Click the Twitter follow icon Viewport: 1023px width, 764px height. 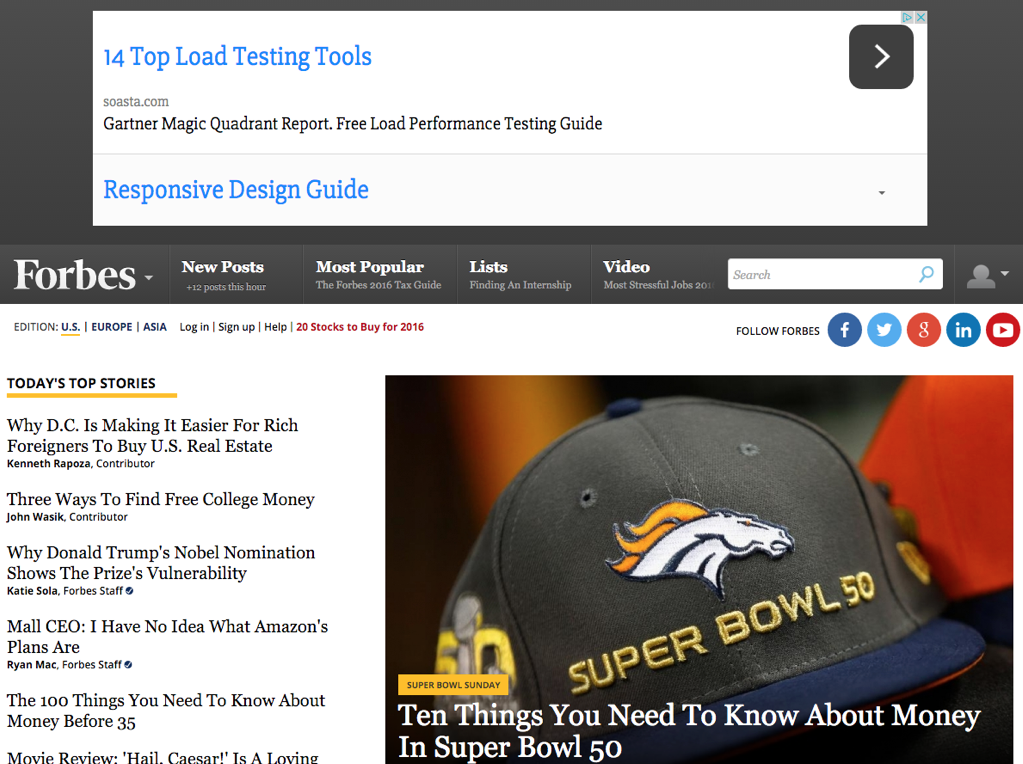click(884, 330)
